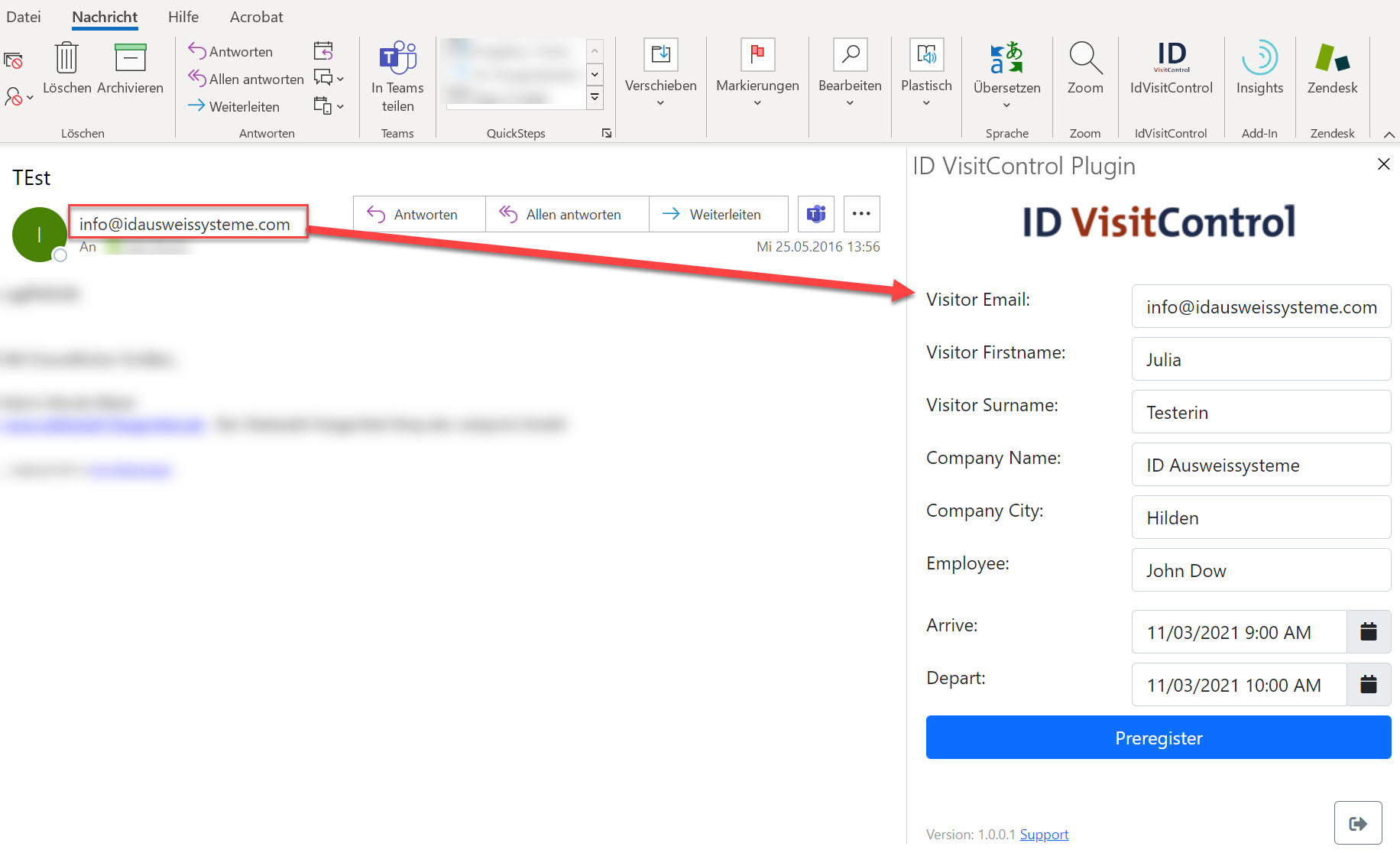
Task: Click Antworten button in the message header
Action: click(419, 214)
